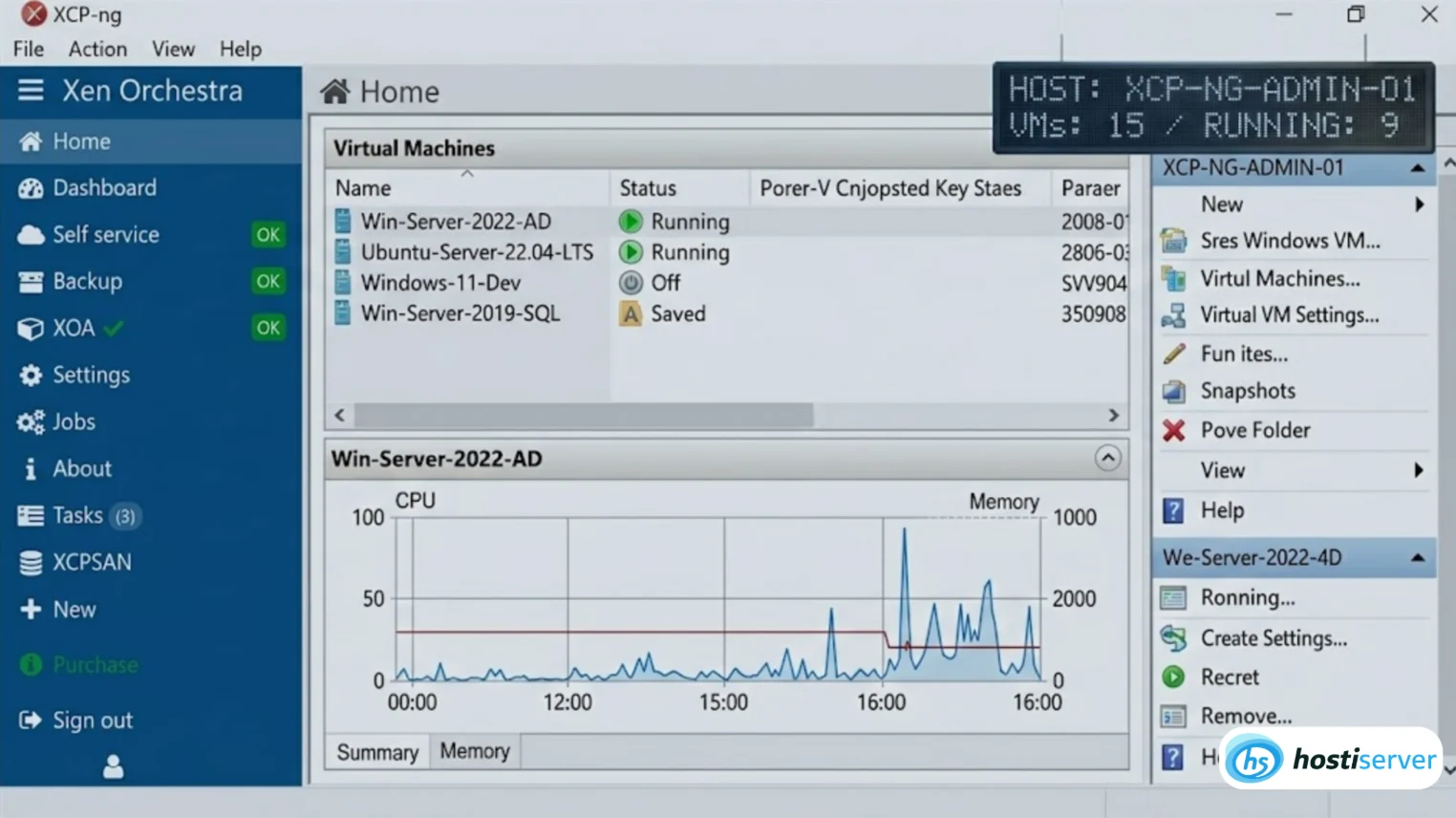Image resolution: width=1456 pixels, height=818 pixels.
Task: Expand the New submenu arrow in actions
Action: (1420, 204)
